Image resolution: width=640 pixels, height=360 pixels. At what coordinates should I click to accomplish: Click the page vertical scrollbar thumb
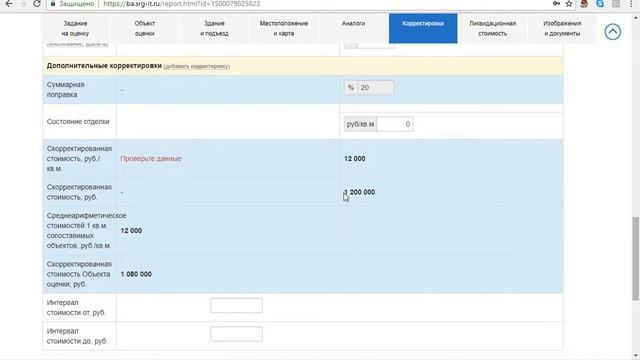636,259
